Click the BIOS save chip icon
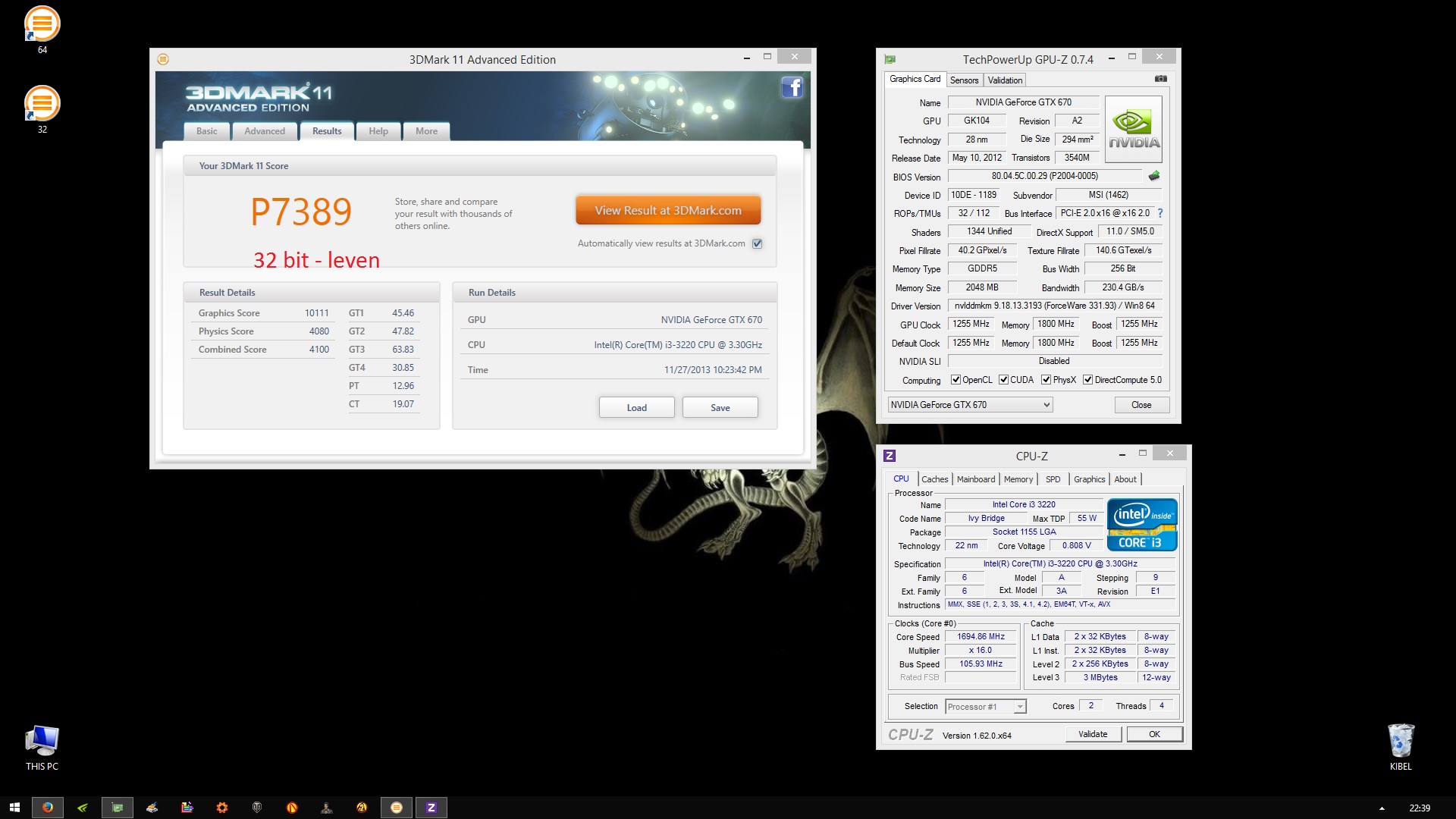The height and width of the screenshot is (819, 1456). [1154, 176]
